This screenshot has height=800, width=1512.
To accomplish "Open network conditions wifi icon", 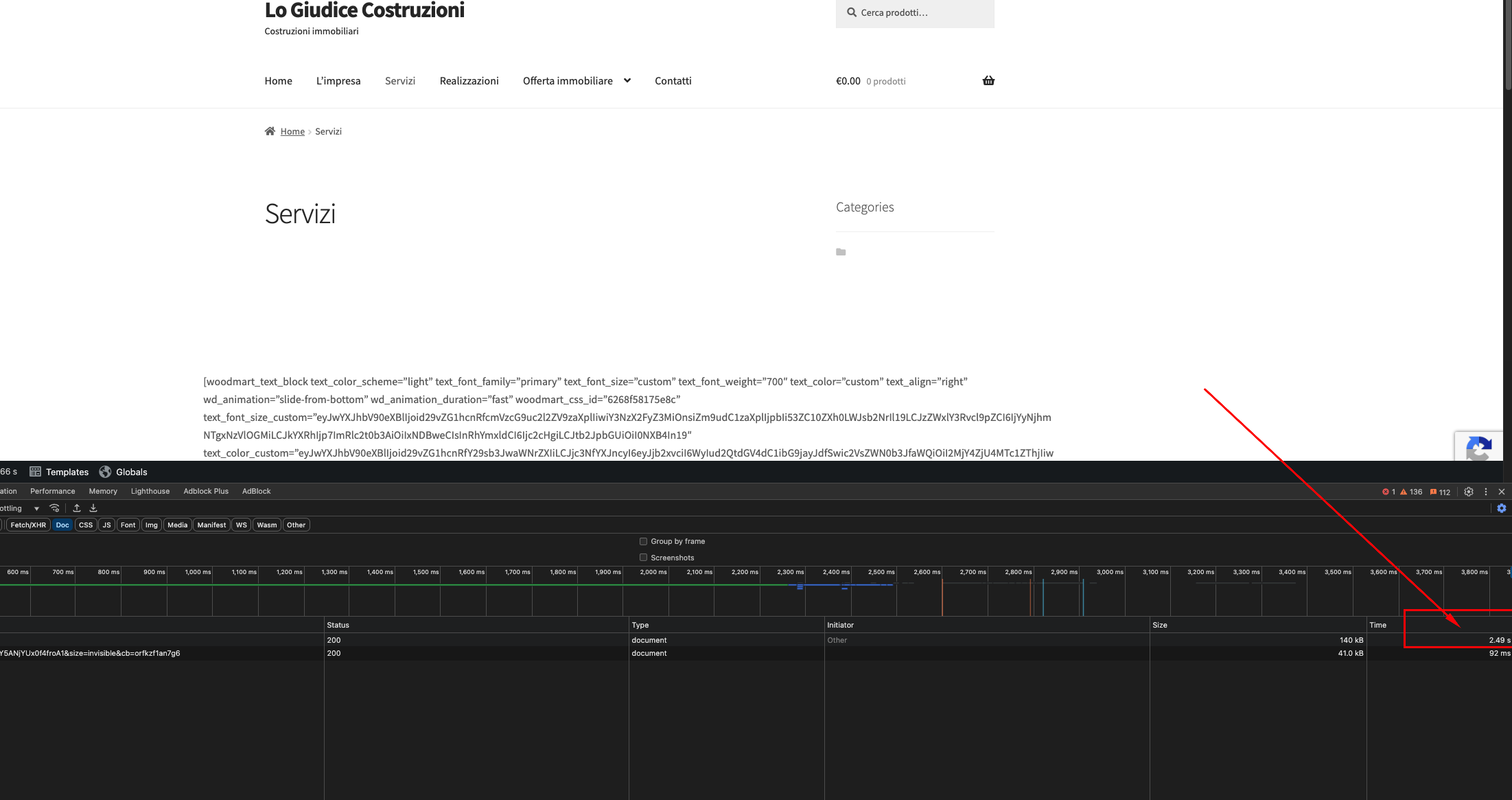I will tap(54, 508).
